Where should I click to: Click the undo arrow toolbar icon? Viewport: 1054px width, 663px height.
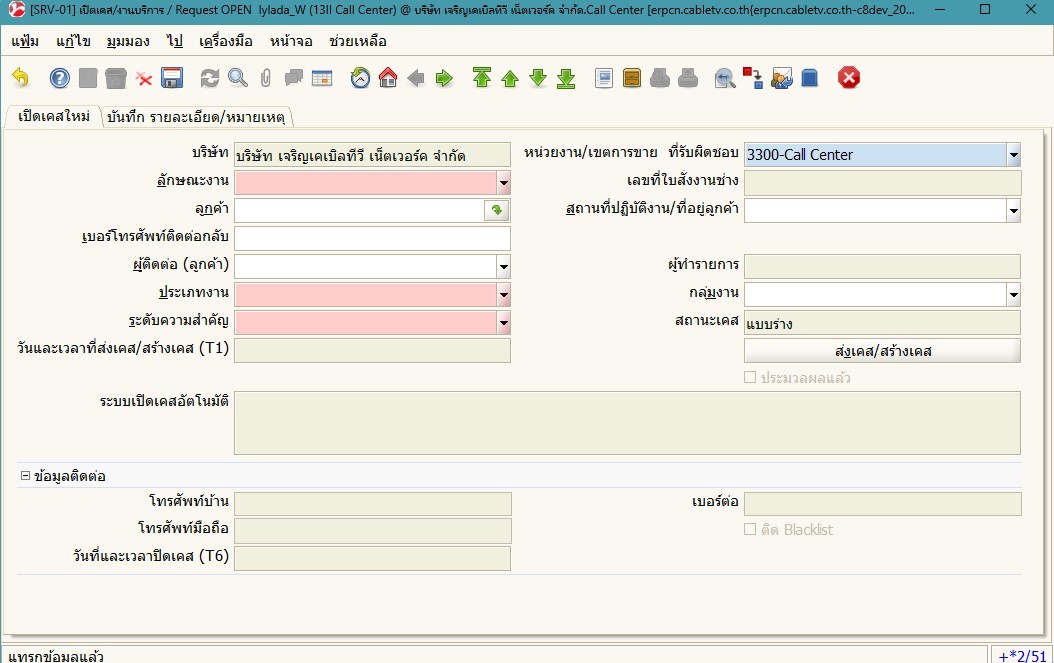point(21,78)
